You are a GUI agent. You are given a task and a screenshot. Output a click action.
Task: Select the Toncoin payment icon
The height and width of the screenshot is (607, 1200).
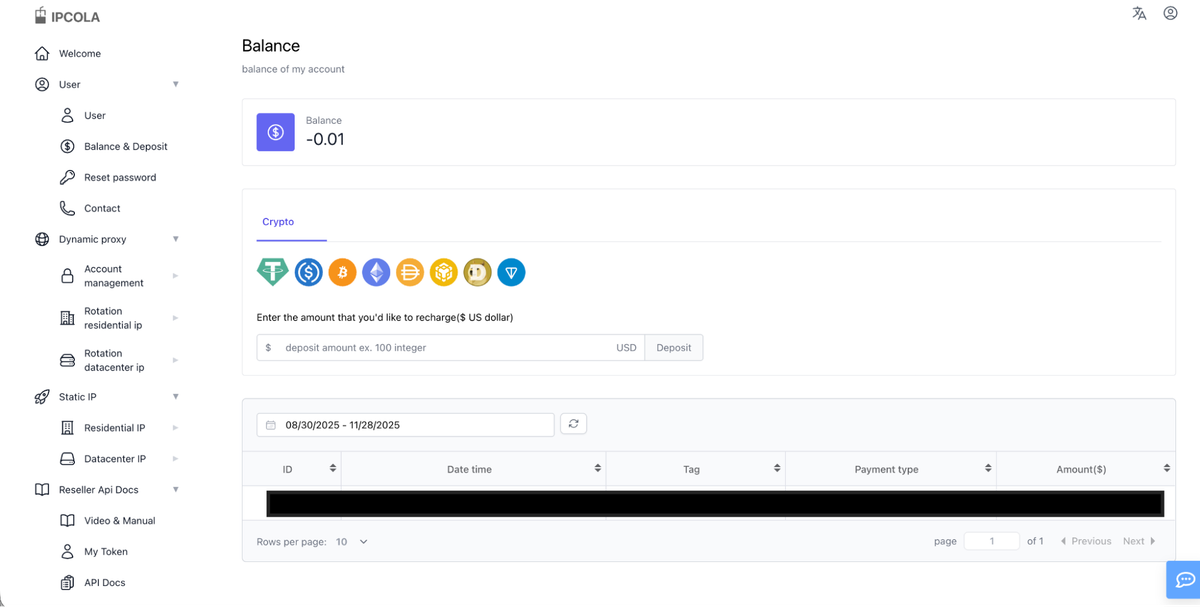tap(511, 272)
